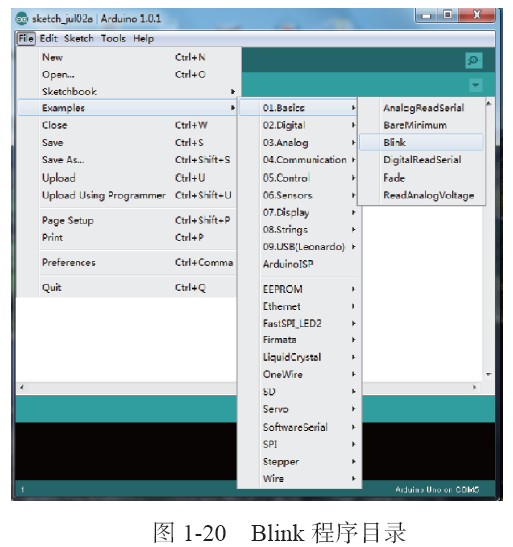
Task: Expand the Examples submenu
Action: pos(127,108)
